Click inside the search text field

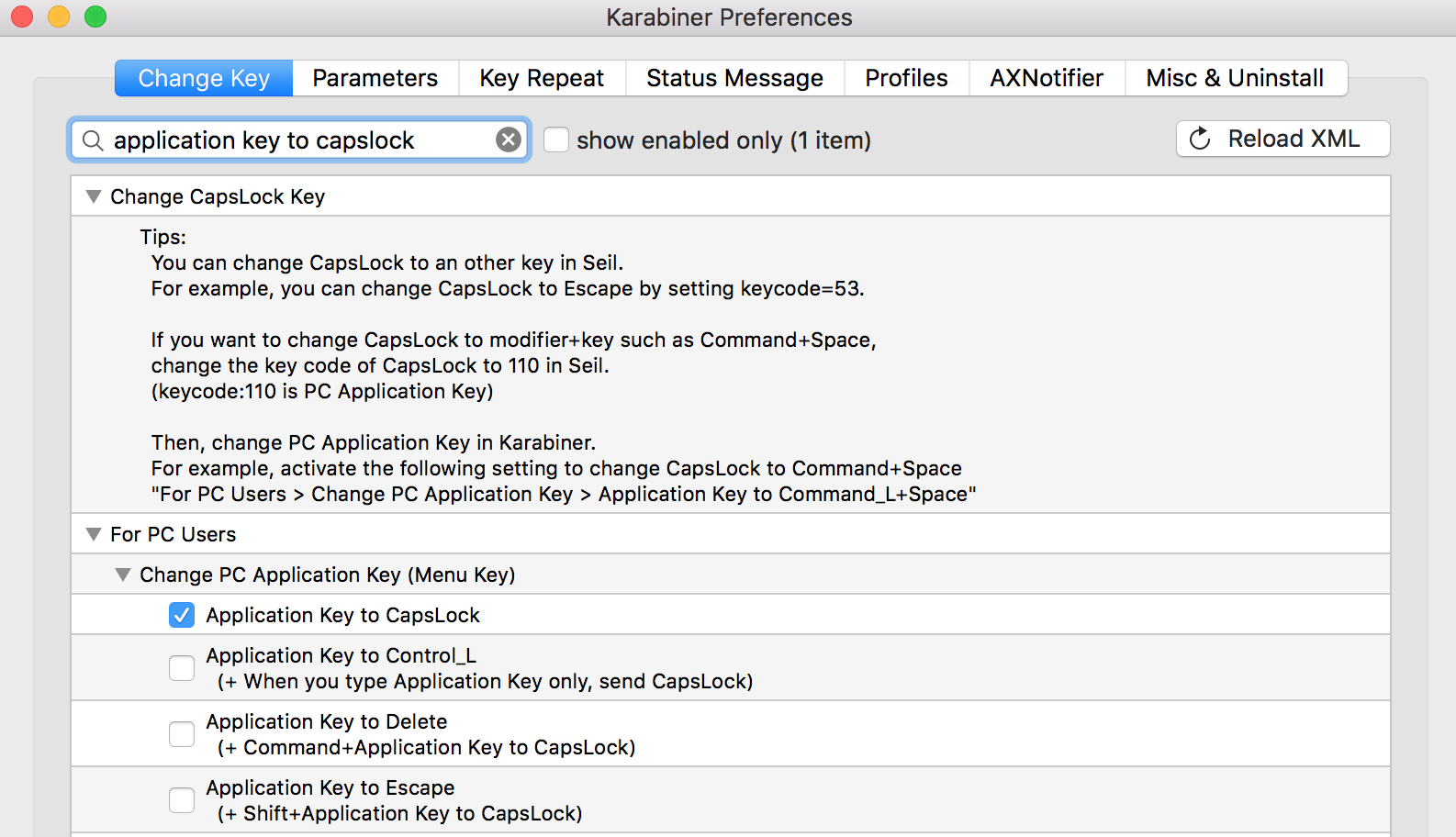point(298,140)
